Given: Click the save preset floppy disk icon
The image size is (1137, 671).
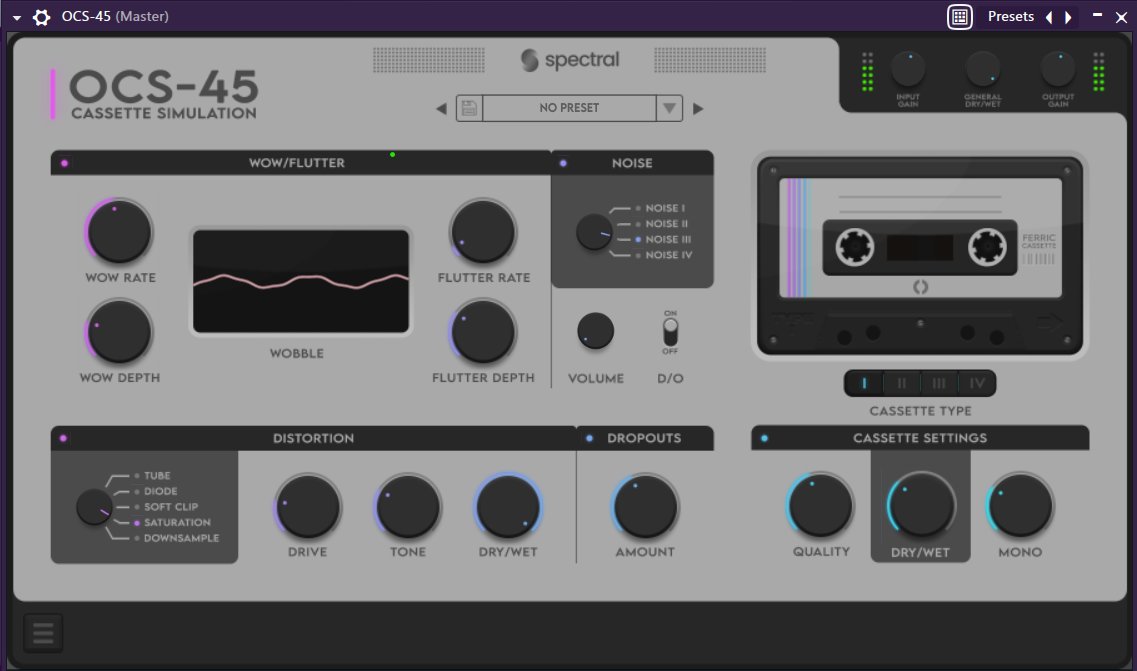Looking at the screenshot, I should coord(469,108).
